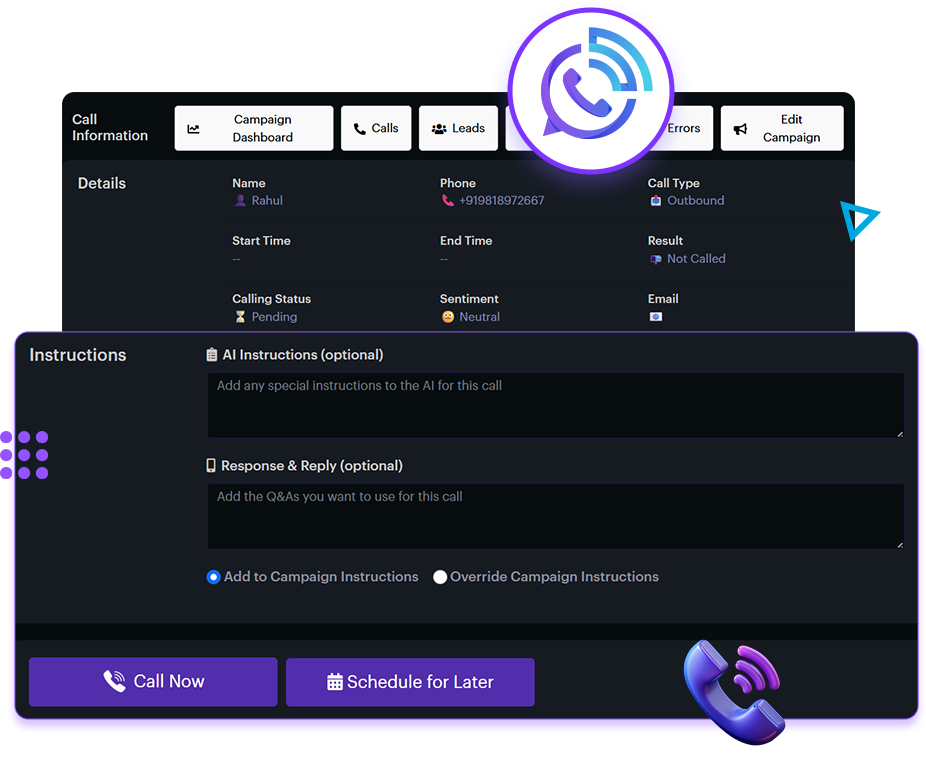Select Override Campaign Instructions radio option
This screenshot has width=926, height=760.
[x=440, y=577]
